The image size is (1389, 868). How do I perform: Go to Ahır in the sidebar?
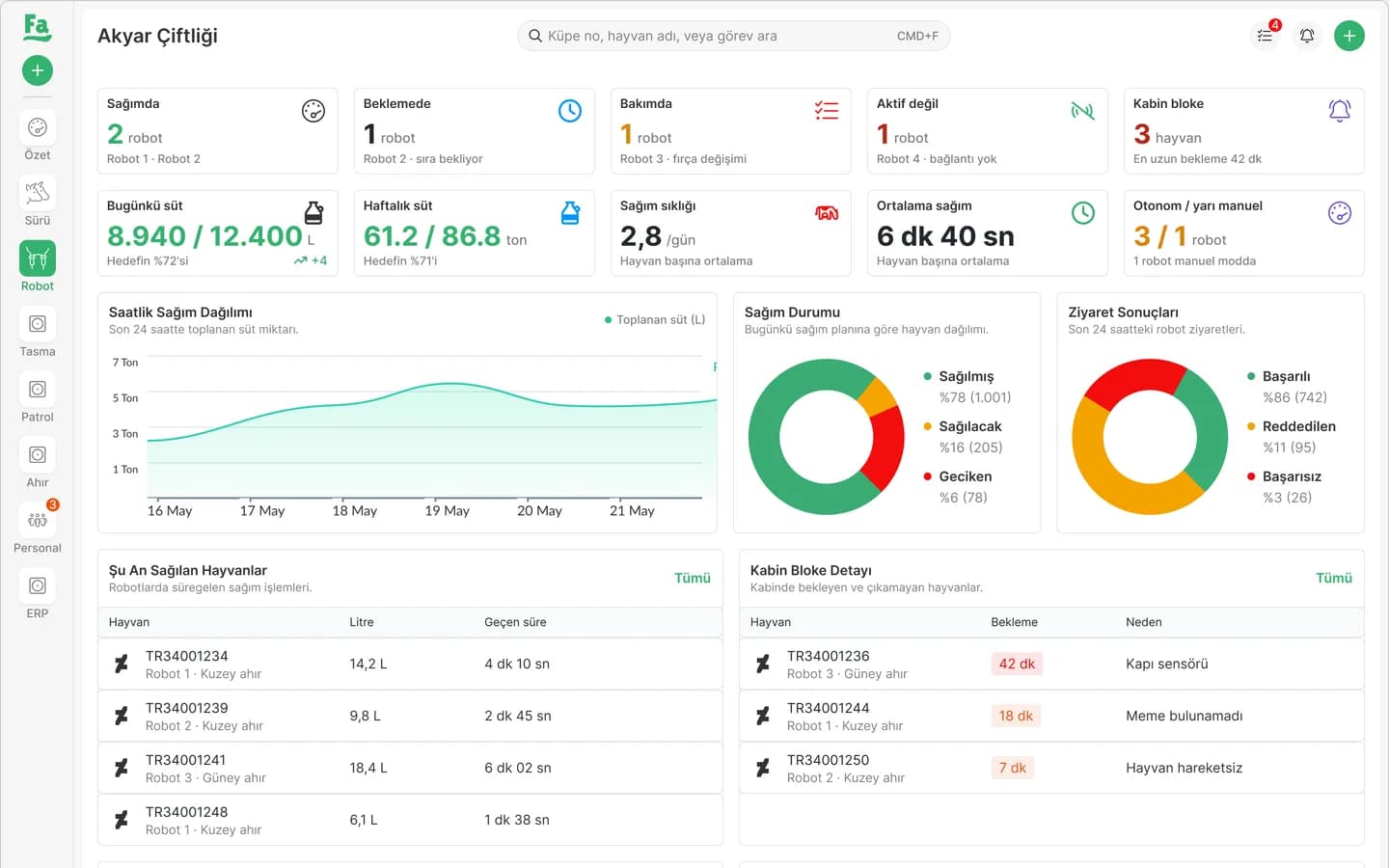38,463
